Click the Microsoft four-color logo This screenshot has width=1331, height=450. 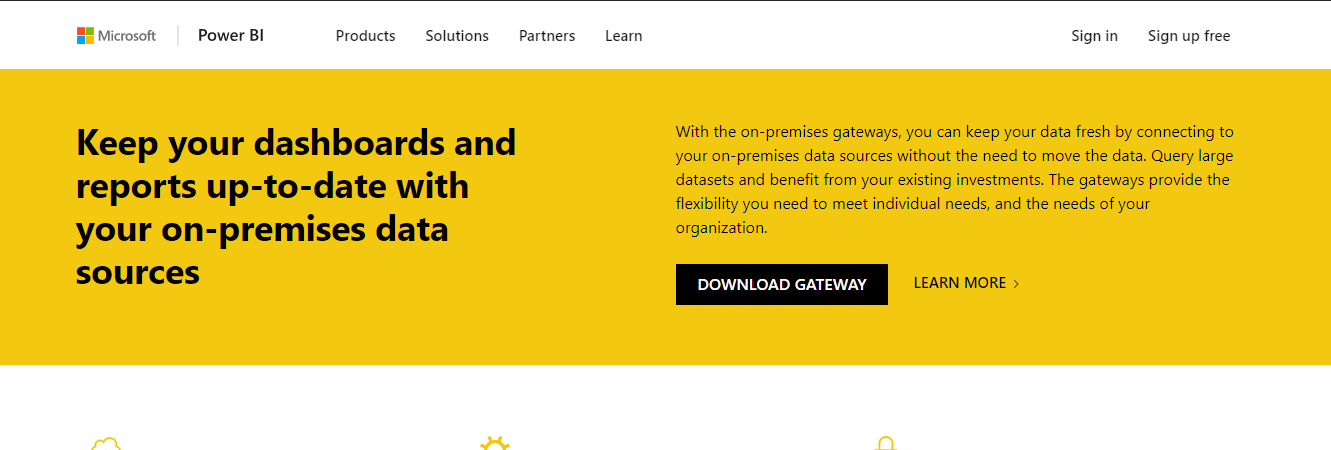(x=85, y=36)
